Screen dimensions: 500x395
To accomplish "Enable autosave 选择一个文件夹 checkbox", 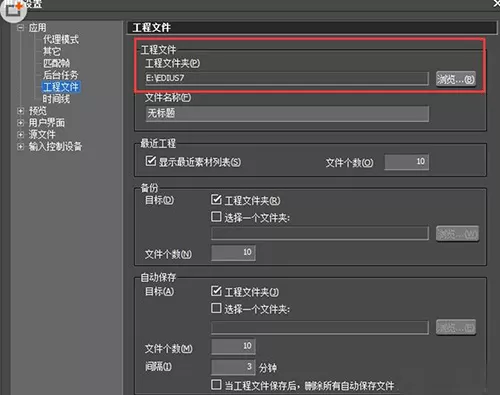I will coord(216,308).
